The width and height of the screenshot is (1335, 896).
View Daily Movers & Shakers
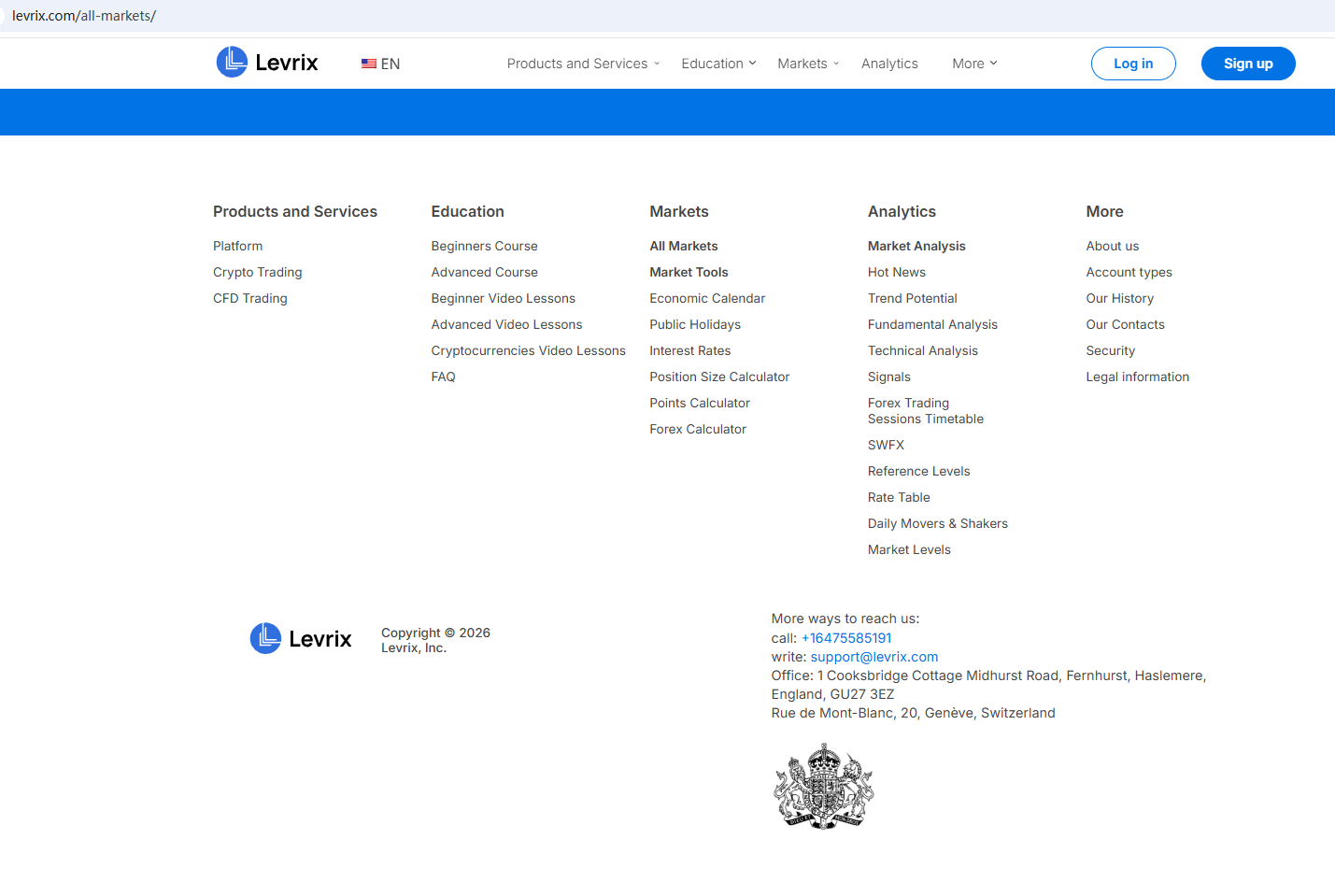(938, 523)
